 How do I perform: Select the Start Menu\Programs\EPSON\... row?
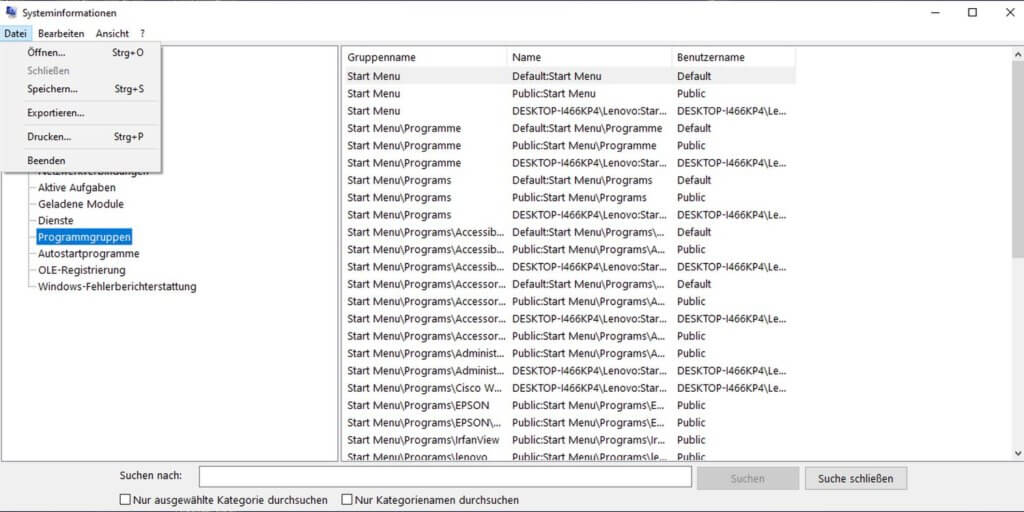569,423
